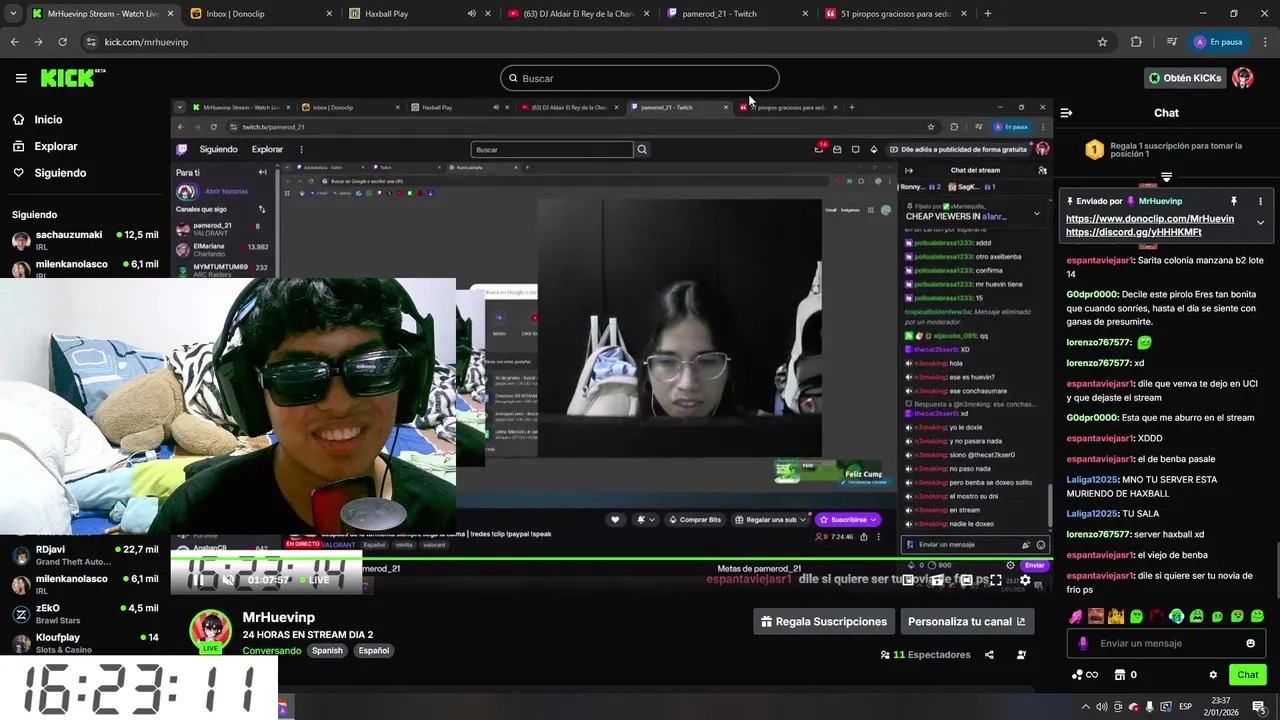The image size is (1280, 720).
Task: Open sachauzumaki channel in following list
Action: pyautogui.click(x=85, y=241)
